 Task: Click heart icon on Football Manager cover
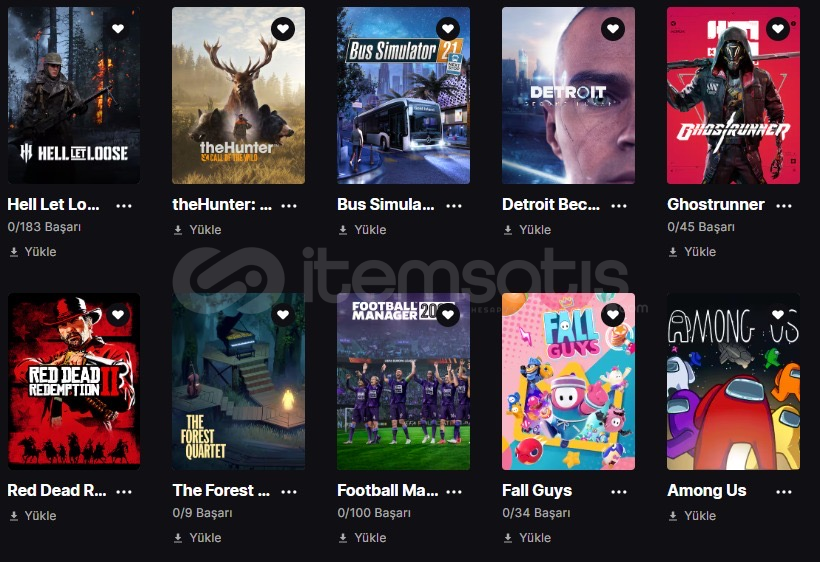(448, 315)
